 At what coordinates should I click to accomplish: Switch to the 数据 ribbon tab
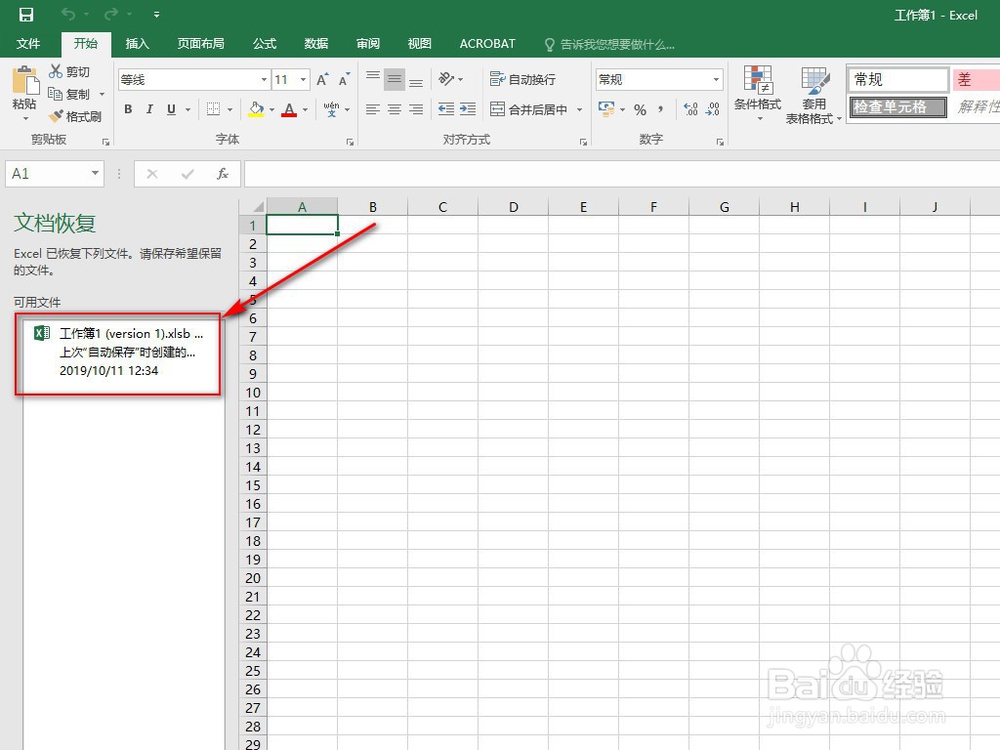[316, 43]
